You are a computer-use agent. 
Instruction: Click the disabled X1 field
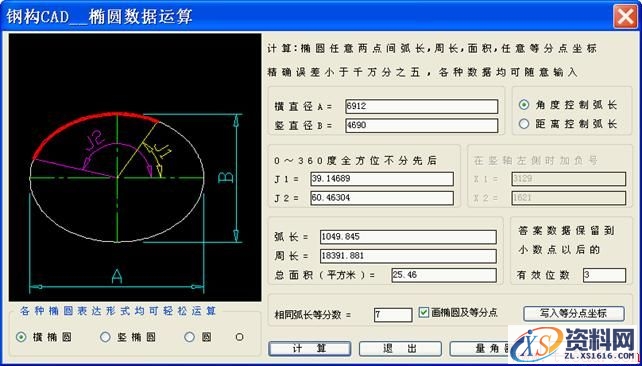569,179
